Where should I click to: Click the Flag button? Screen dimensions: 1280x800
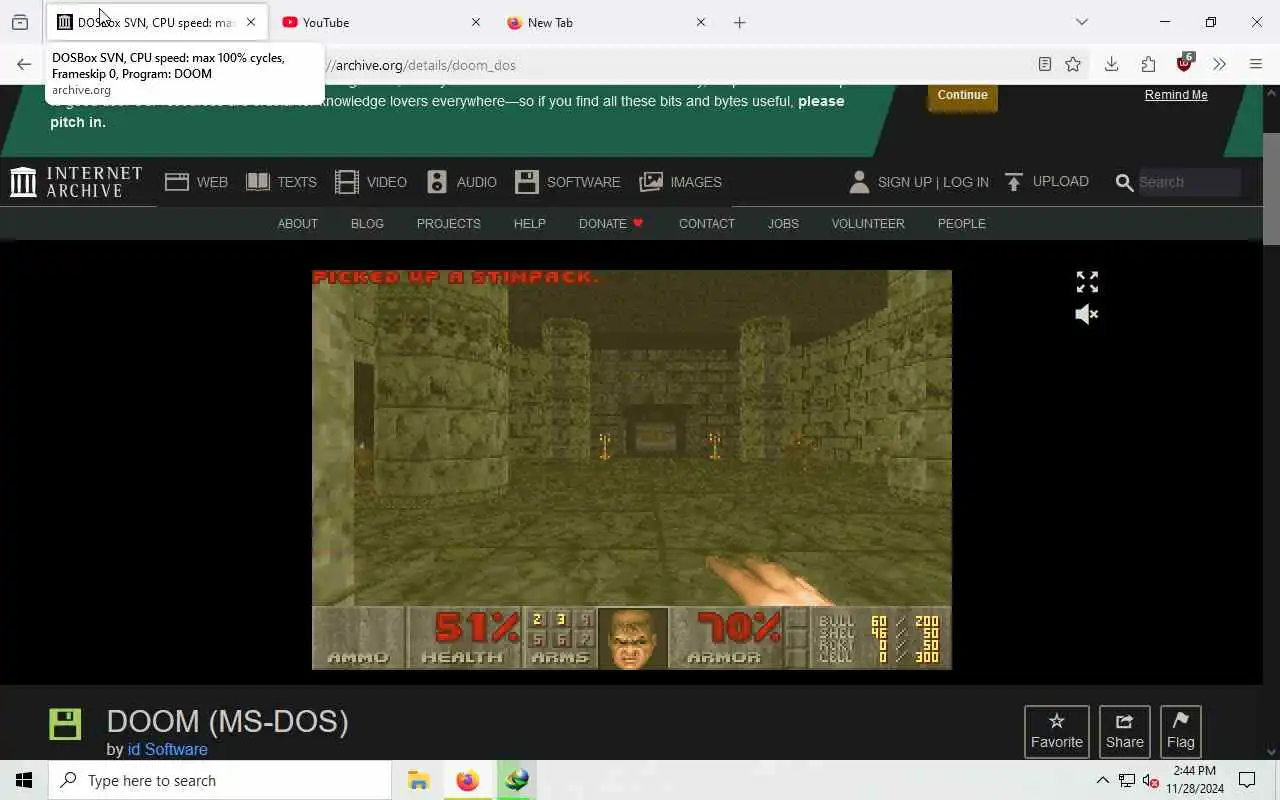pyautogui.click(x=1181, y=732)
